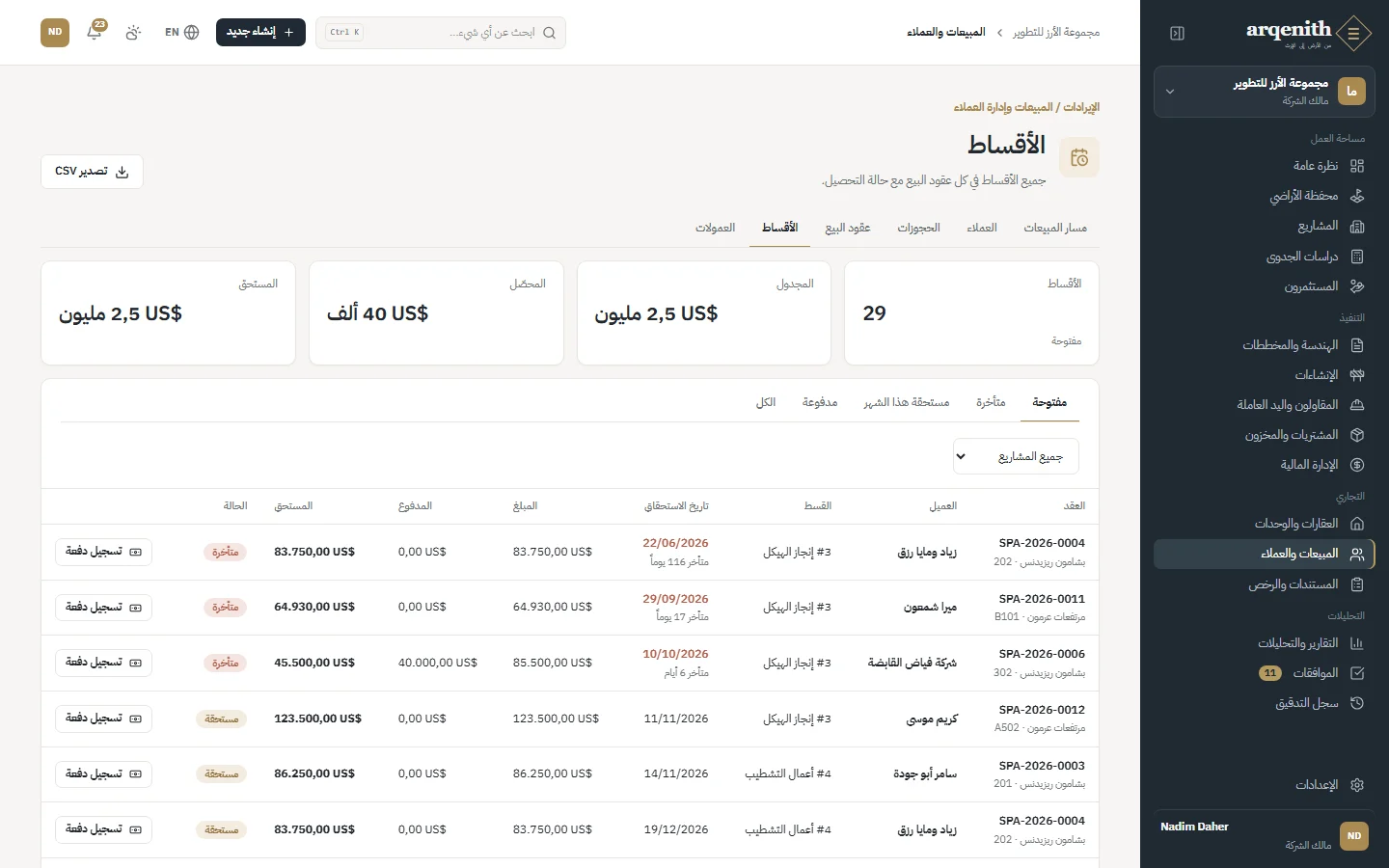Record payment for كريم موسى installment
The width and height of the screenshot is (1389, 868).
pyautogui.click(x=103, y=719)
